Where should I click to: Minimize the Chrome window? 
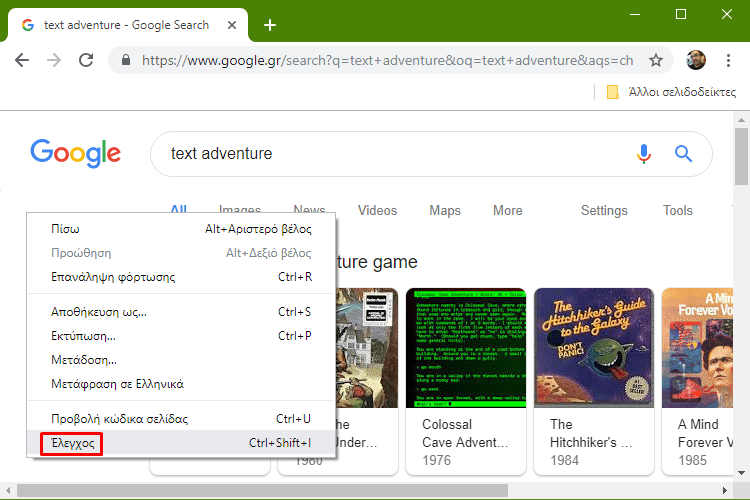(x=635, y=14)
